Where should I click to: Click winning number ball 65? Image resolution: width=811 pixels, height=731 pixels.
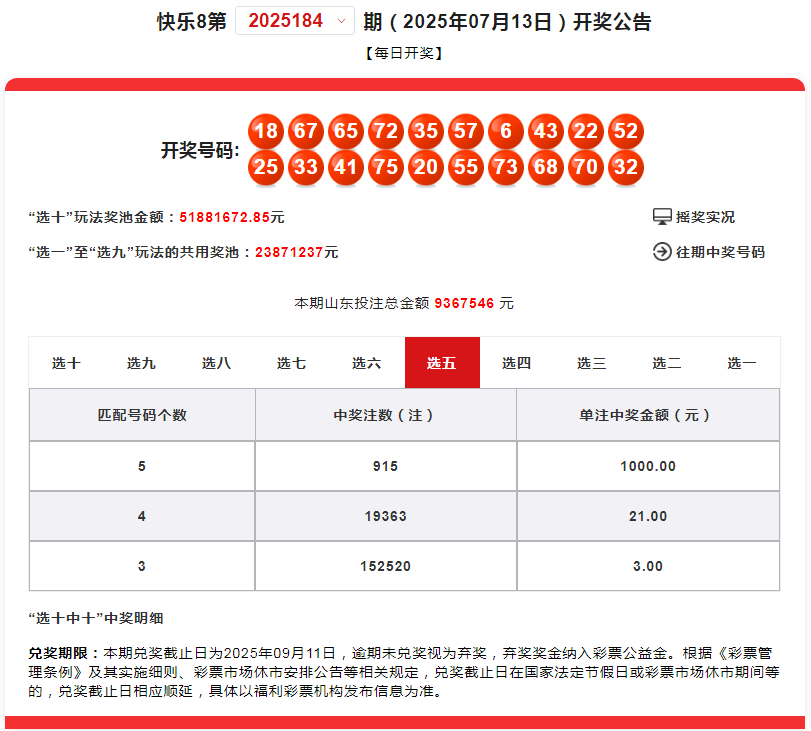(346, 131)
